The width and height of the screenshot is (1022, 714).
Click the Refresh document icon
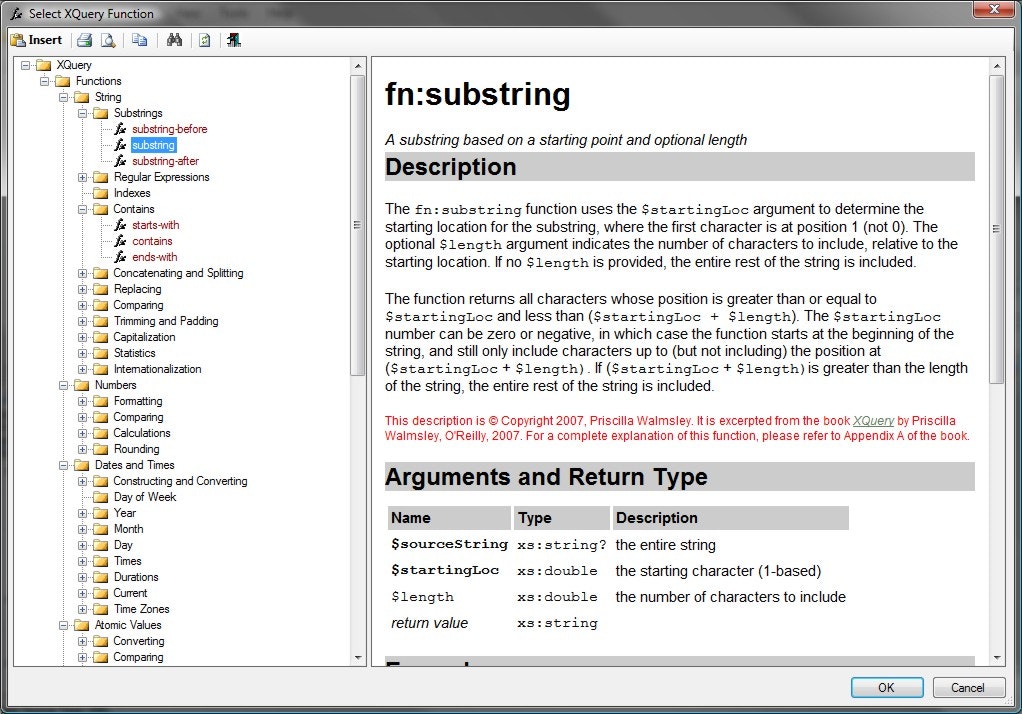coord(205,40)
